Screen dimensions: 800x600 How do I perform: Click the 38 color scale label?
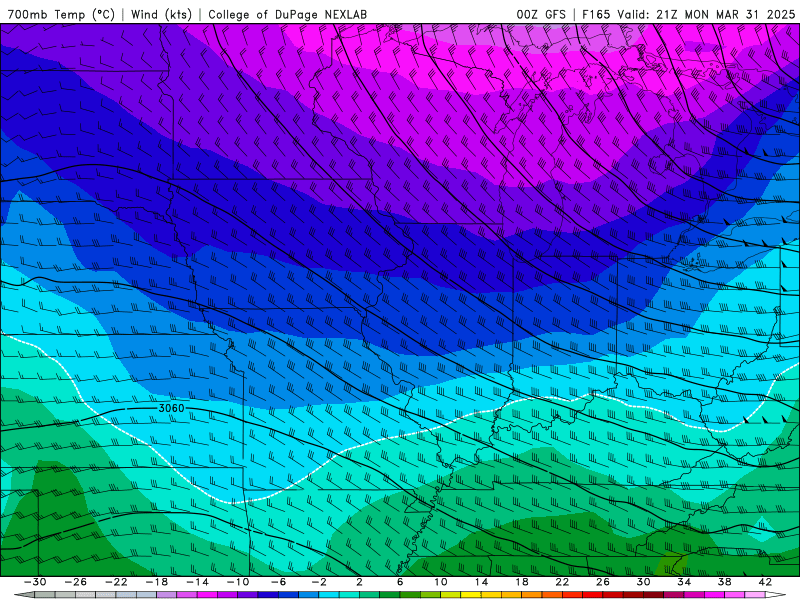tap(724, 582)
